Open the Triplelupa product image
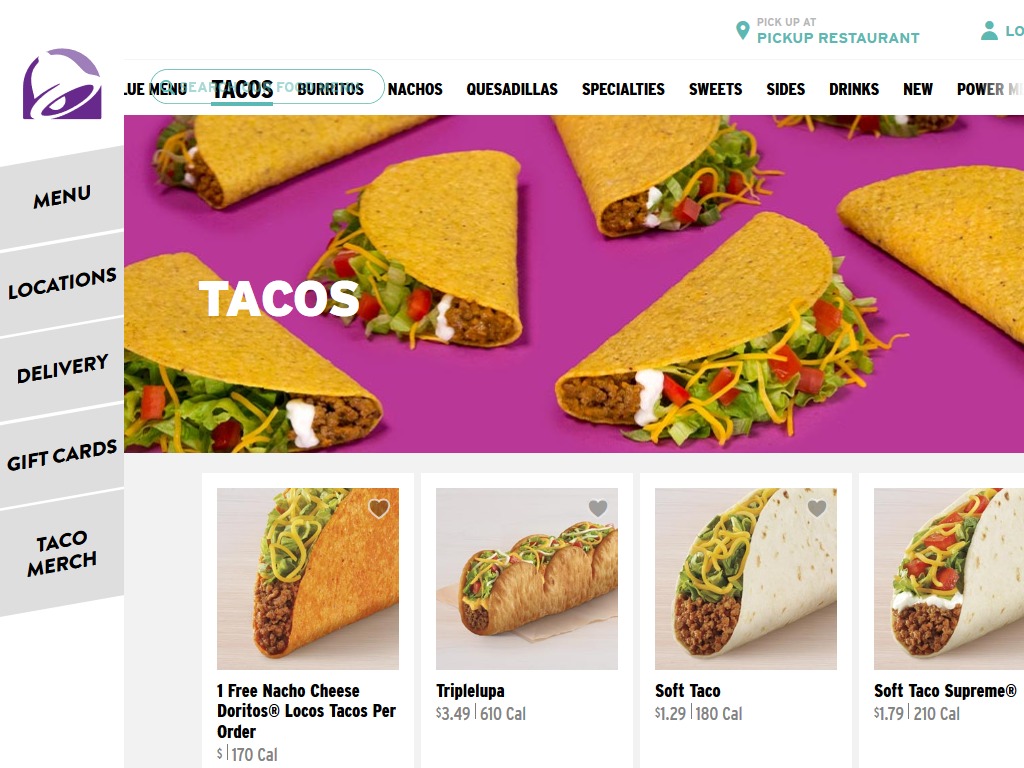1024x768 pixels. (526, 579)
